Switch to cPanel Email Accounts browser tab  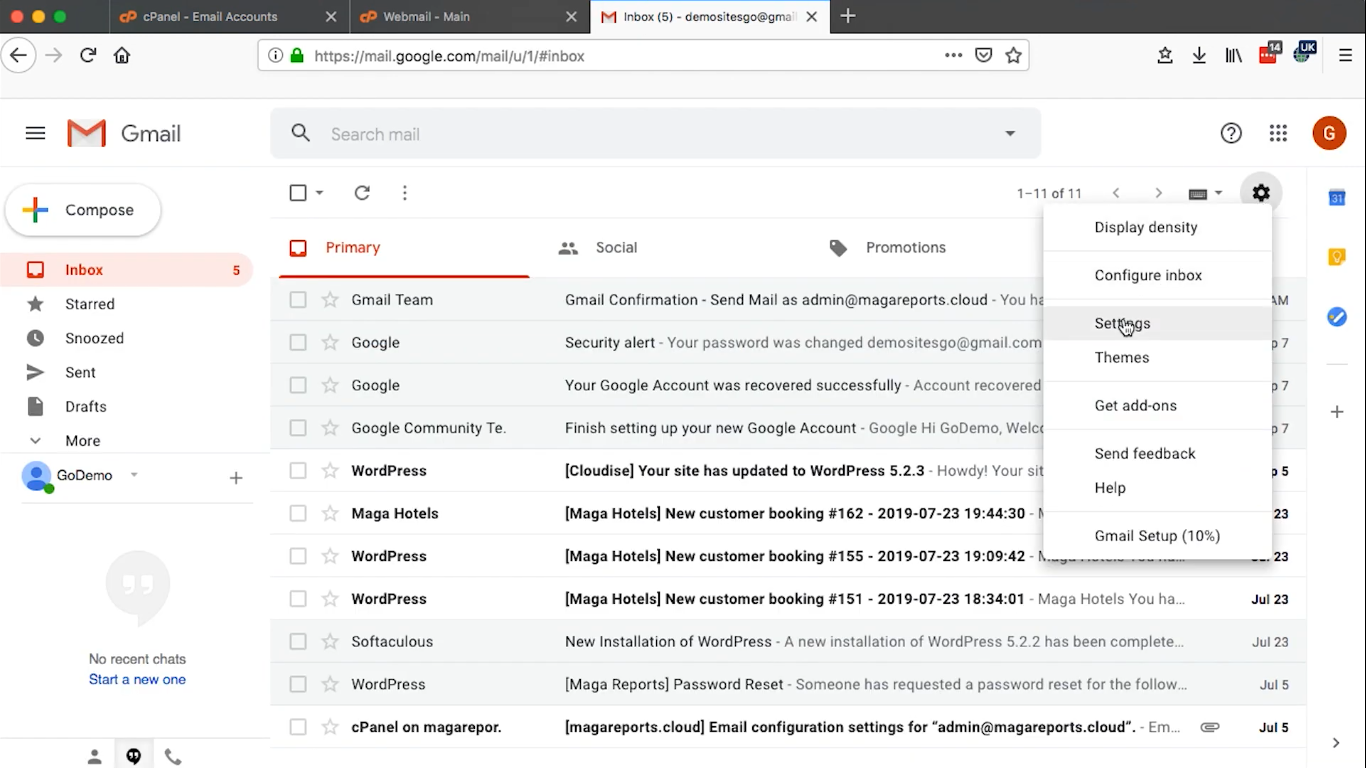click(x=228, y=17)
